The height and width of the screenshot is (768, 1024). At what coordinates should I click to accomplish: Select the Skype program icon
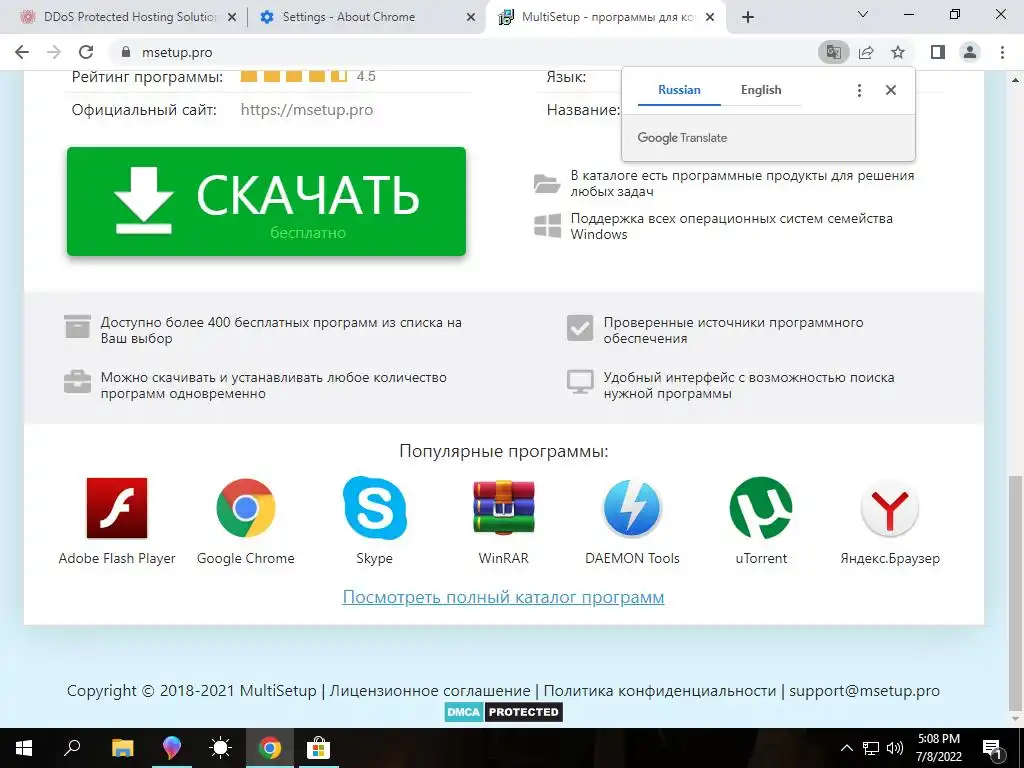click(x=374, y=508)
